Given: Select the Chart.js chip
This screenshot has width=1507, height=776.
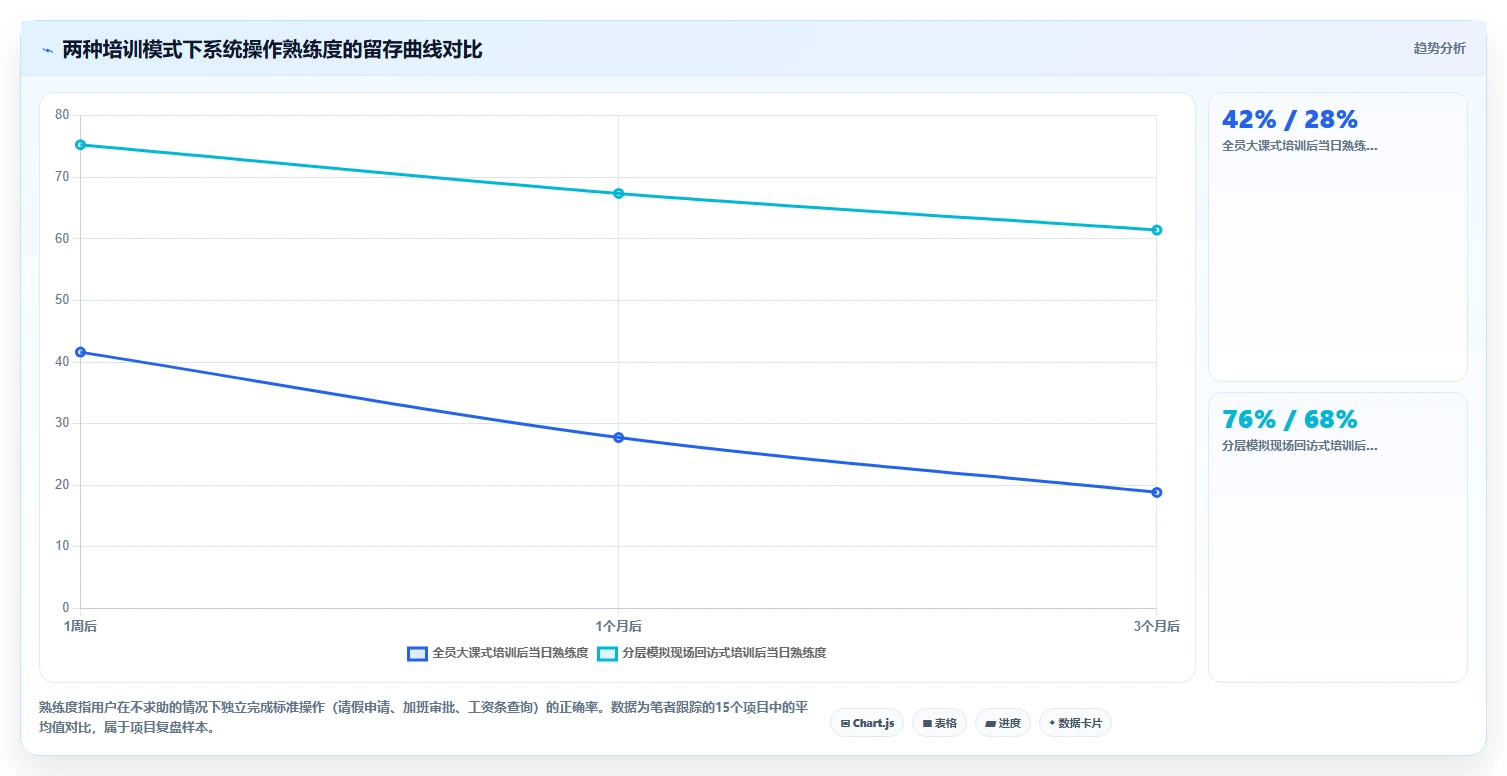Looking at the screenshot, I should click(867, 723).
